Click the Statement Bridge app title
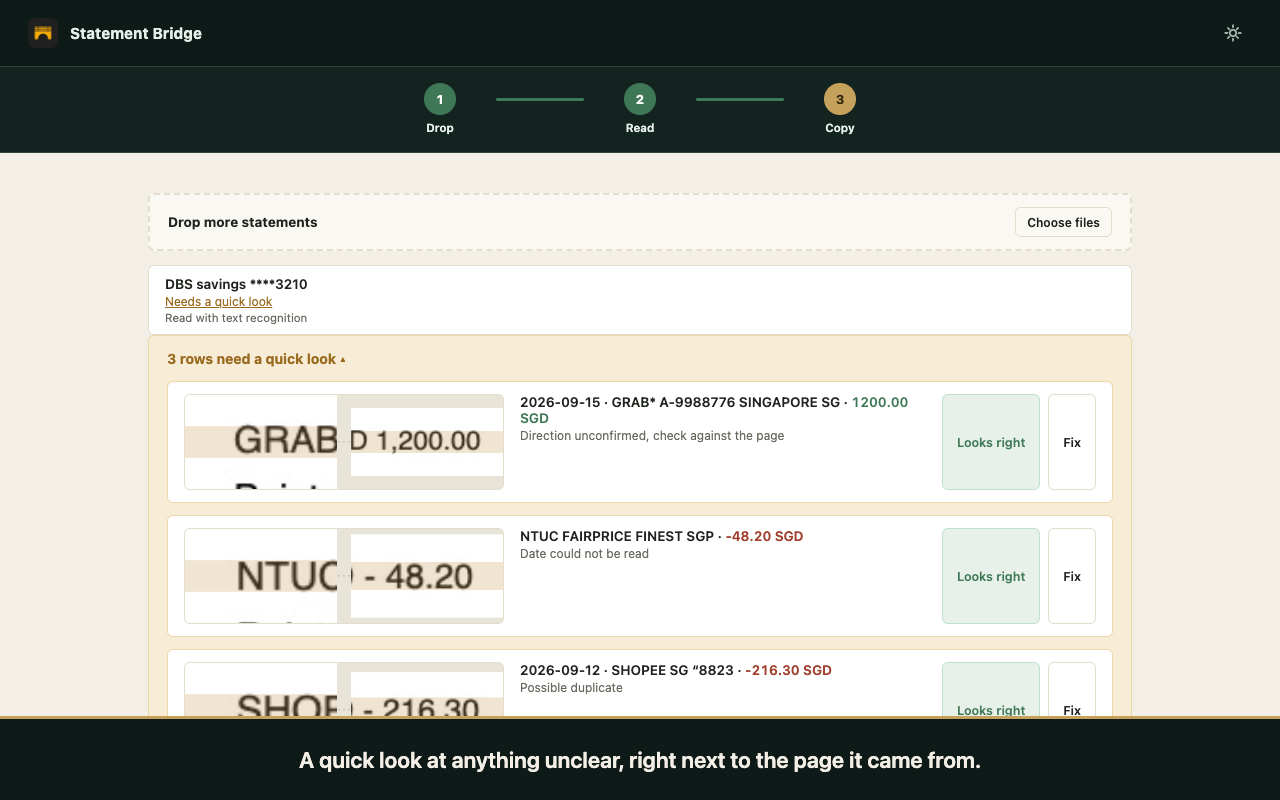 click(x=136, y=33)
